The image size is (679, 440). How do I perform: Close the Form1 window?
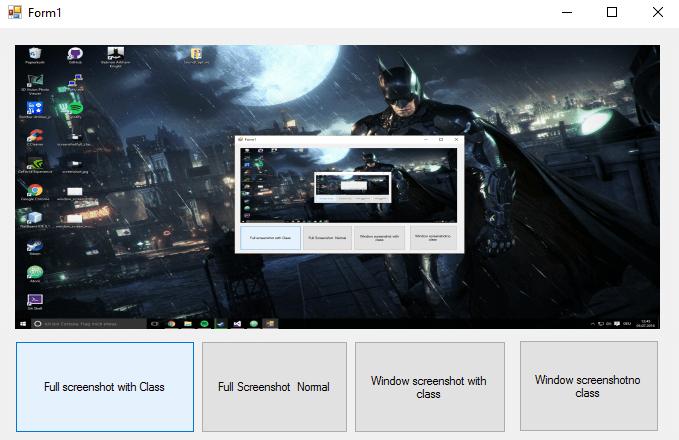pos(658,12)
